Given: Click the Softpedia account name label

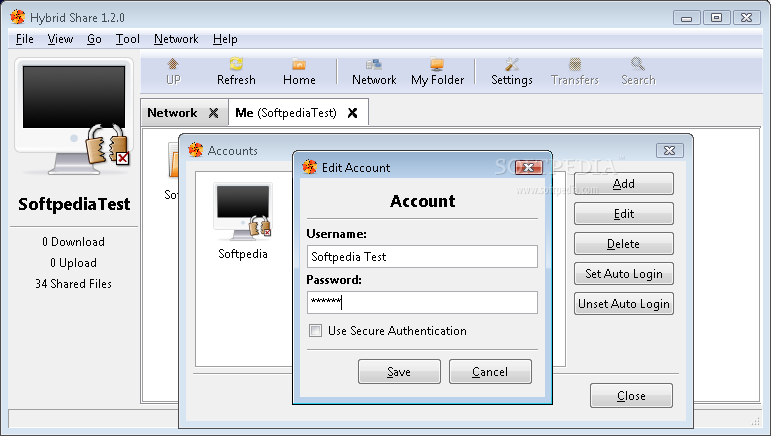Looking at the screenshot, I should (x=243, y=254).
